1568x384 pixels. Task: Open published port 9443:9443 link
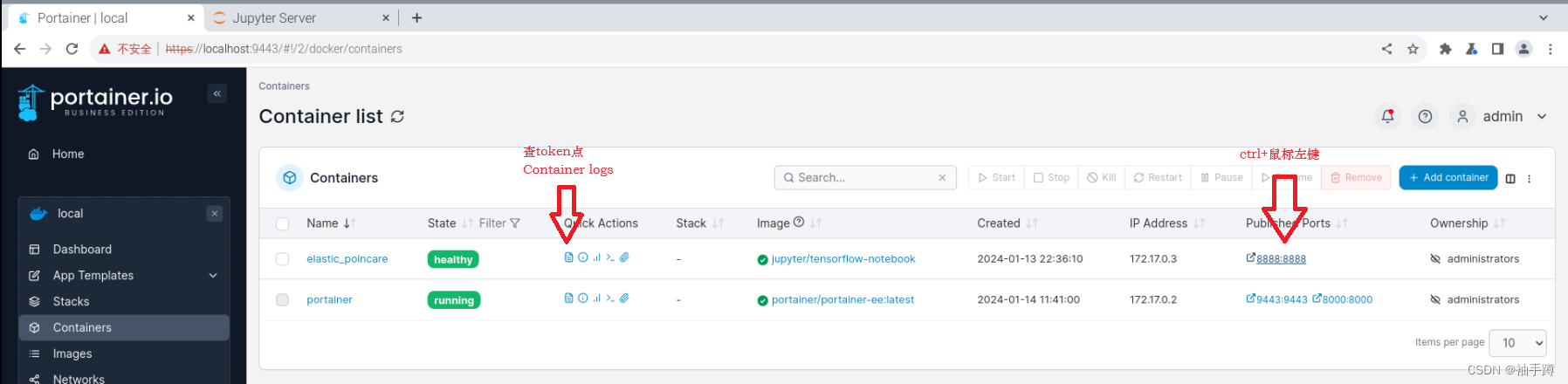coord(1276,299)
